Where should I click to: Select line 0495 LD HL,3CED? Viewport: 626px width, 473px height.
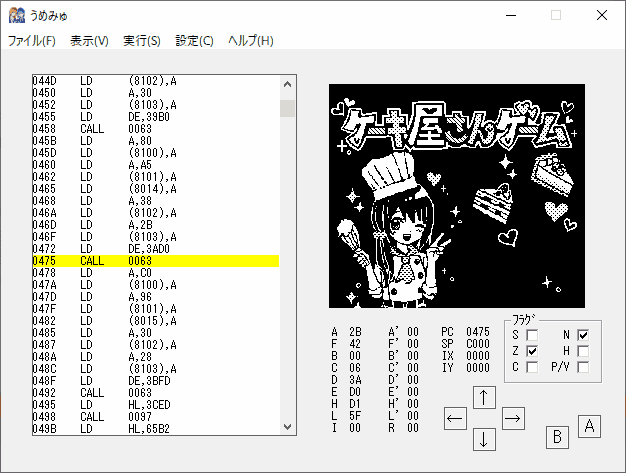[x=156, y=405]
